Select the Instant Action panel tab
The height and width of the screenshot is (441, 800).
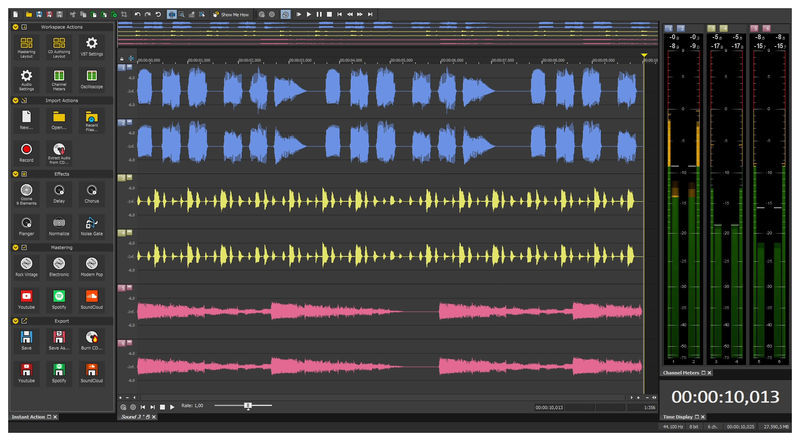(x=28, y=416)
